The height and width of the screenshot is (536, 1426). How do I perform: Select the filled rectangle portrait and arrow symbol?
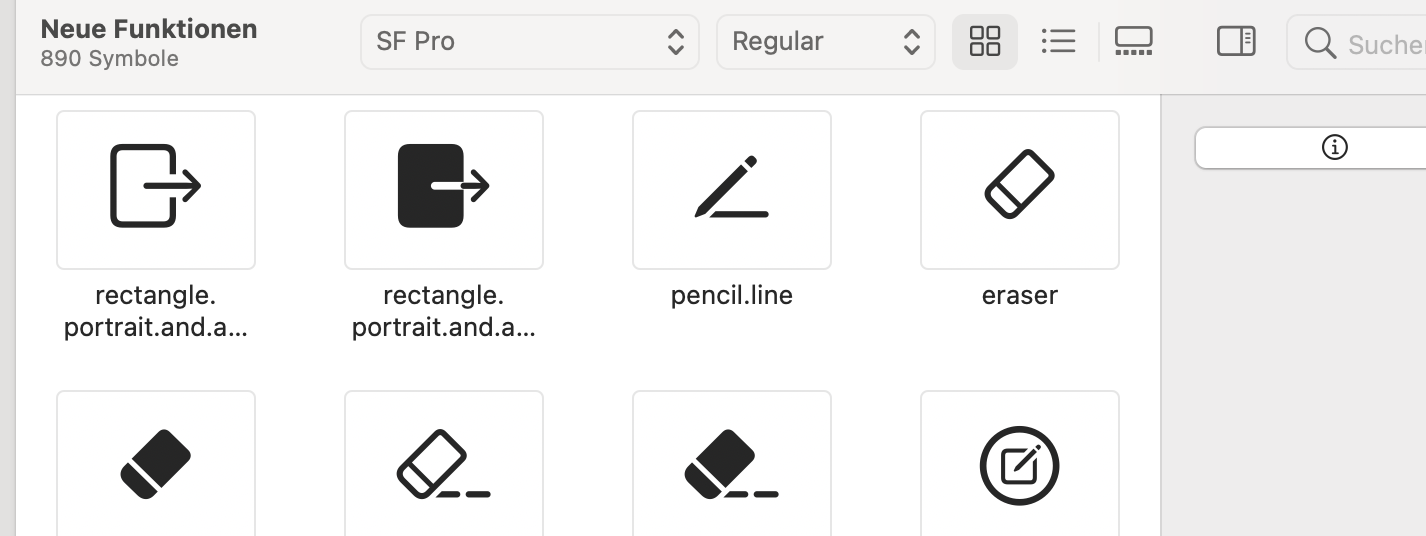[444, 189]
